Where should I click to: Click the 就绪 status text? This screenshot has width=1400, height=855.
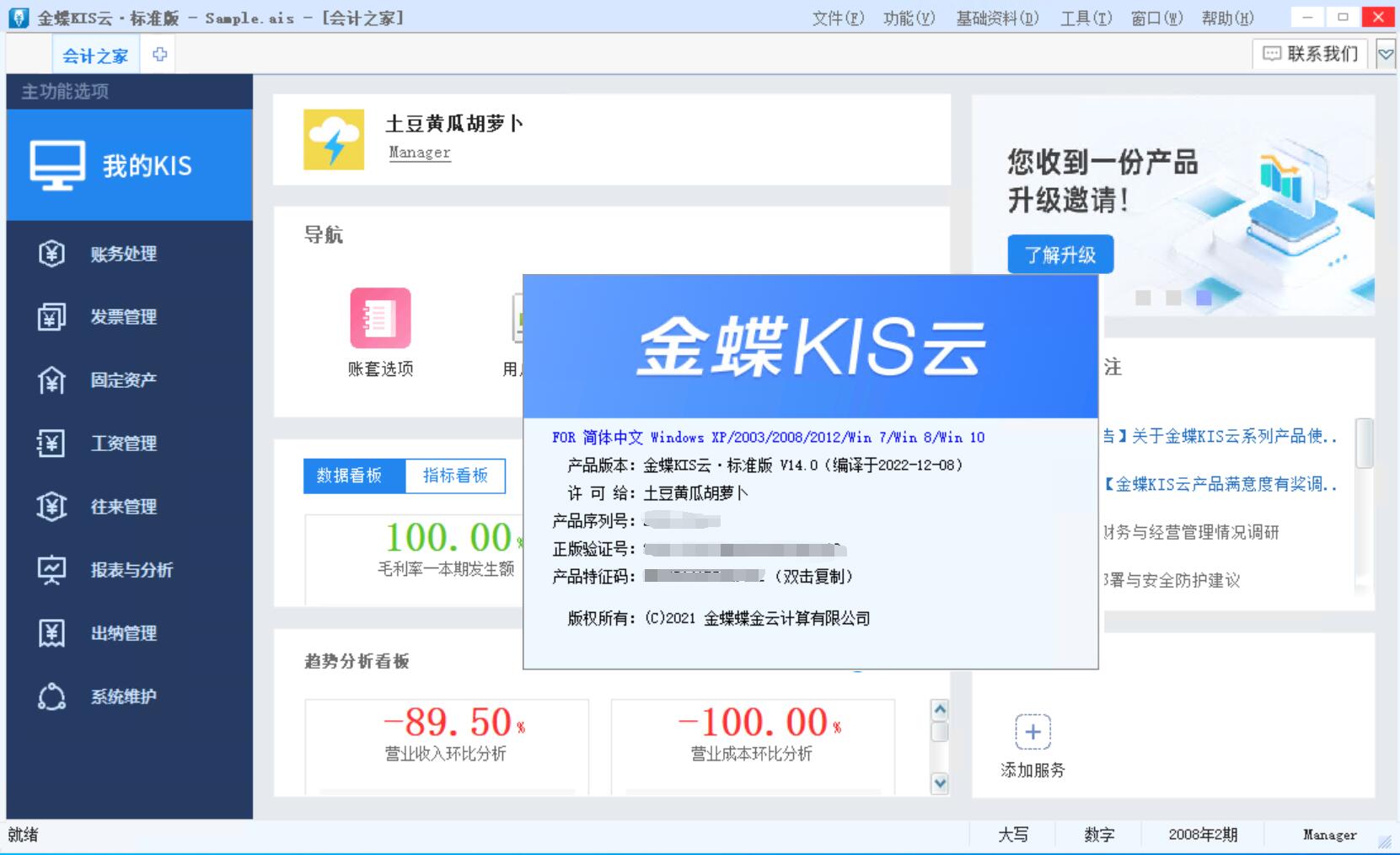(x=23, y=835)
